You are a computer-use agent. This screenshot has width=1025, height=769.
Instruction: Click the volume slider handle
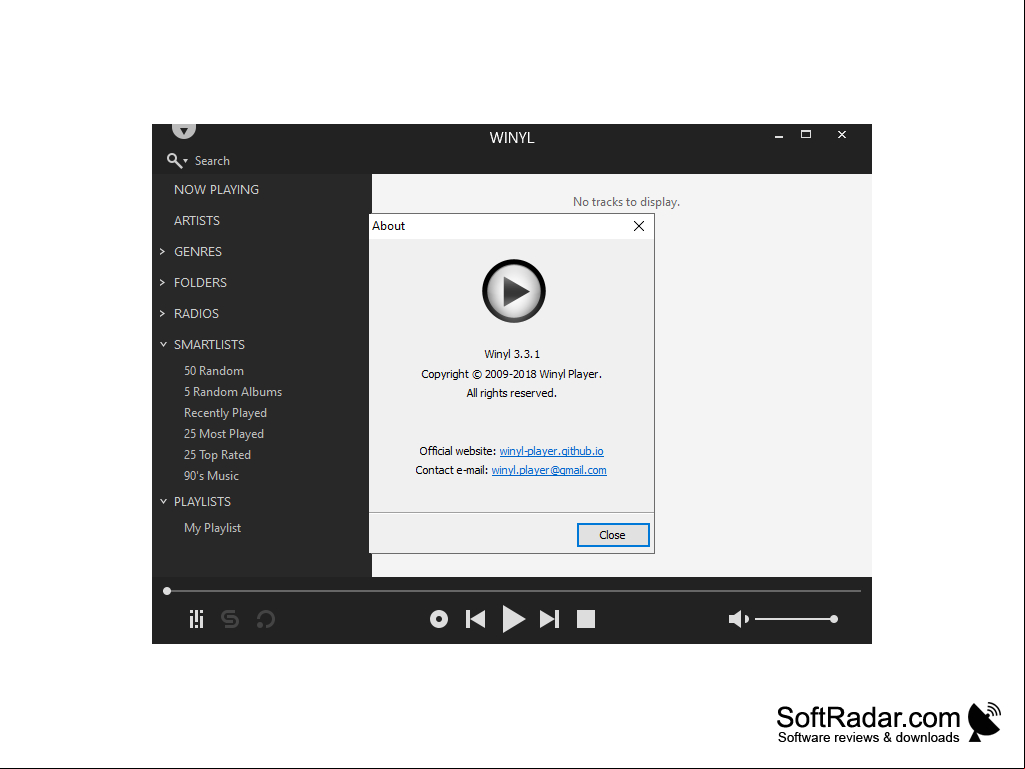point(833,619)
